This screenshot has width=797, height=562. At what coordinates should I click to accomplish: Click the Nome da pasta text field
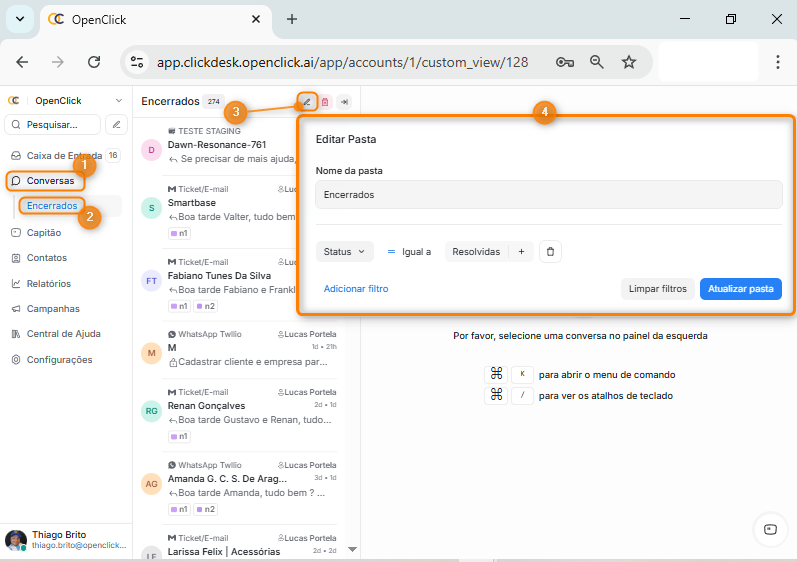point(548,195)
